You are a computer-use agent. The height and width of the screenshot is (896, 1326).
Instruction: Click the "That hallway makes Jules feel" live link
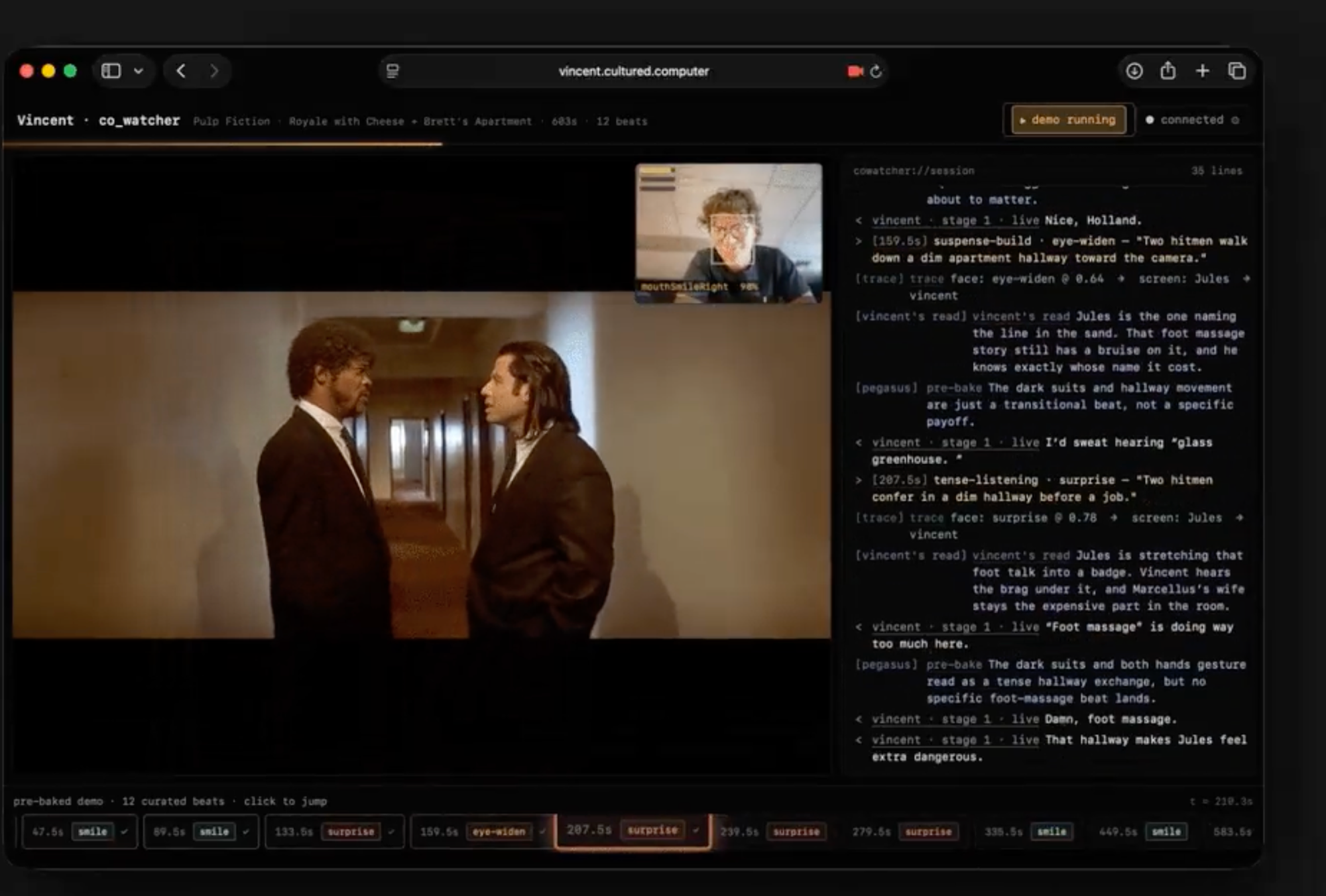pos(955,740)
